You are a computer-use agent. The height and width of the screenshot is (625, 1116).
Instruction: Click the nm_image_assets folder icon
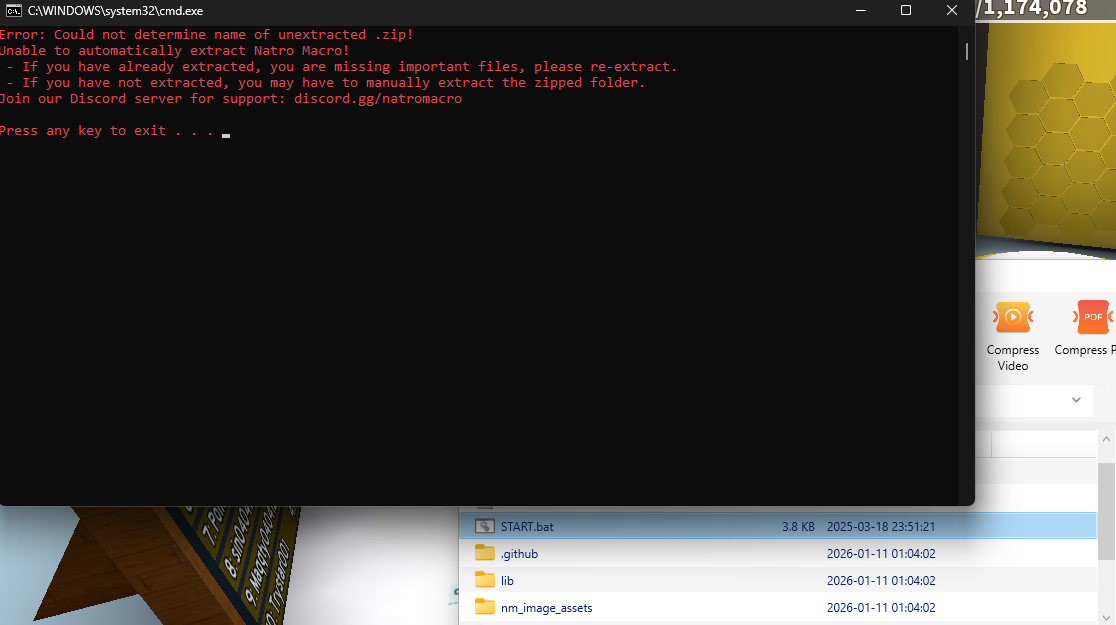coord(485,607)
